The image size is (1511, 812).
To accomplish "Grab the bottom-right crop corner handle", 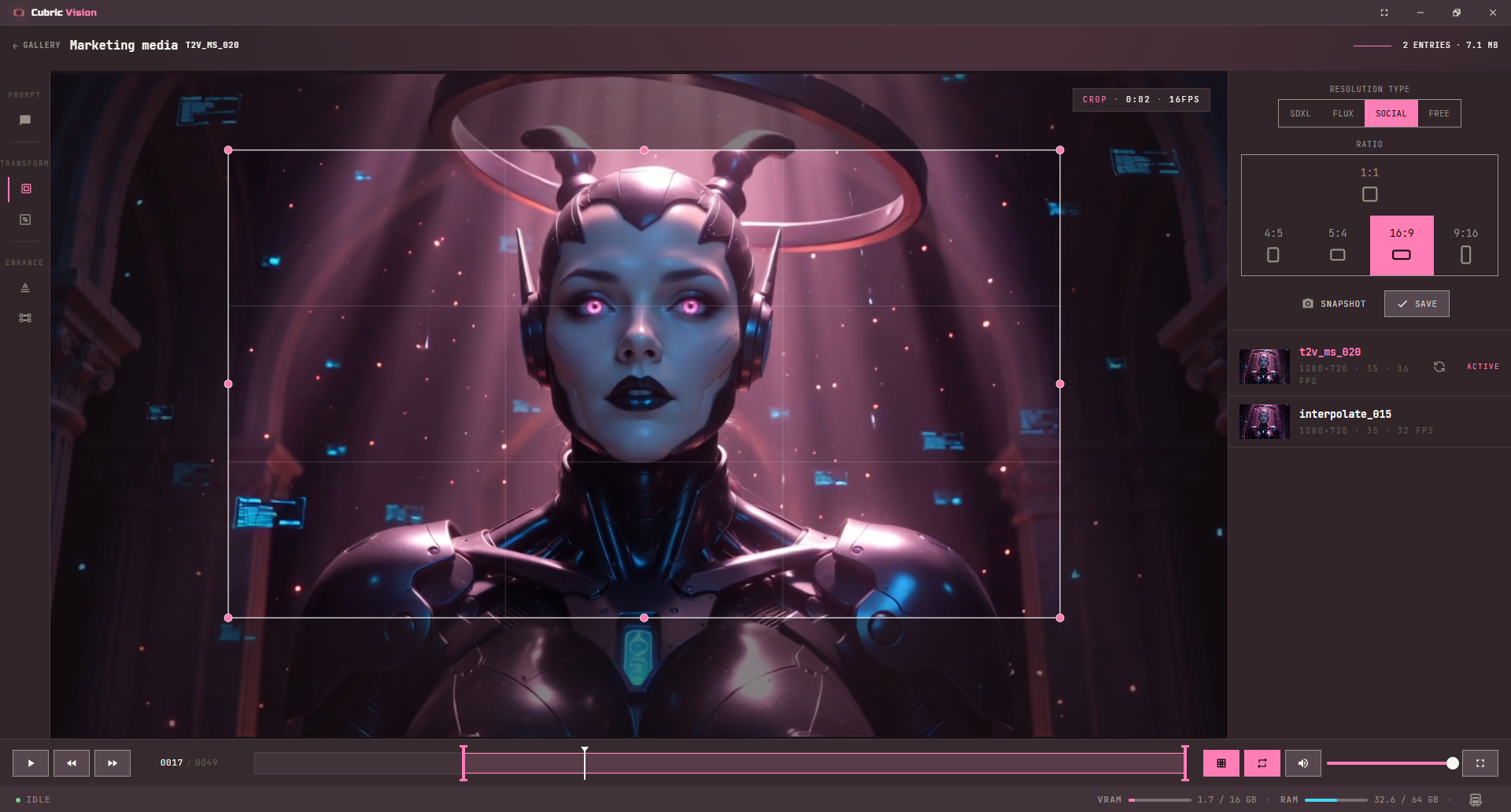I will [1060, 618].
